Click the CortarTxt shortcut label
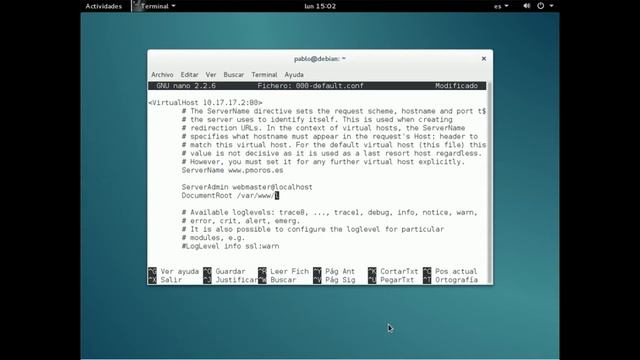Screen dimensions: 640x360 coord(399,271)
